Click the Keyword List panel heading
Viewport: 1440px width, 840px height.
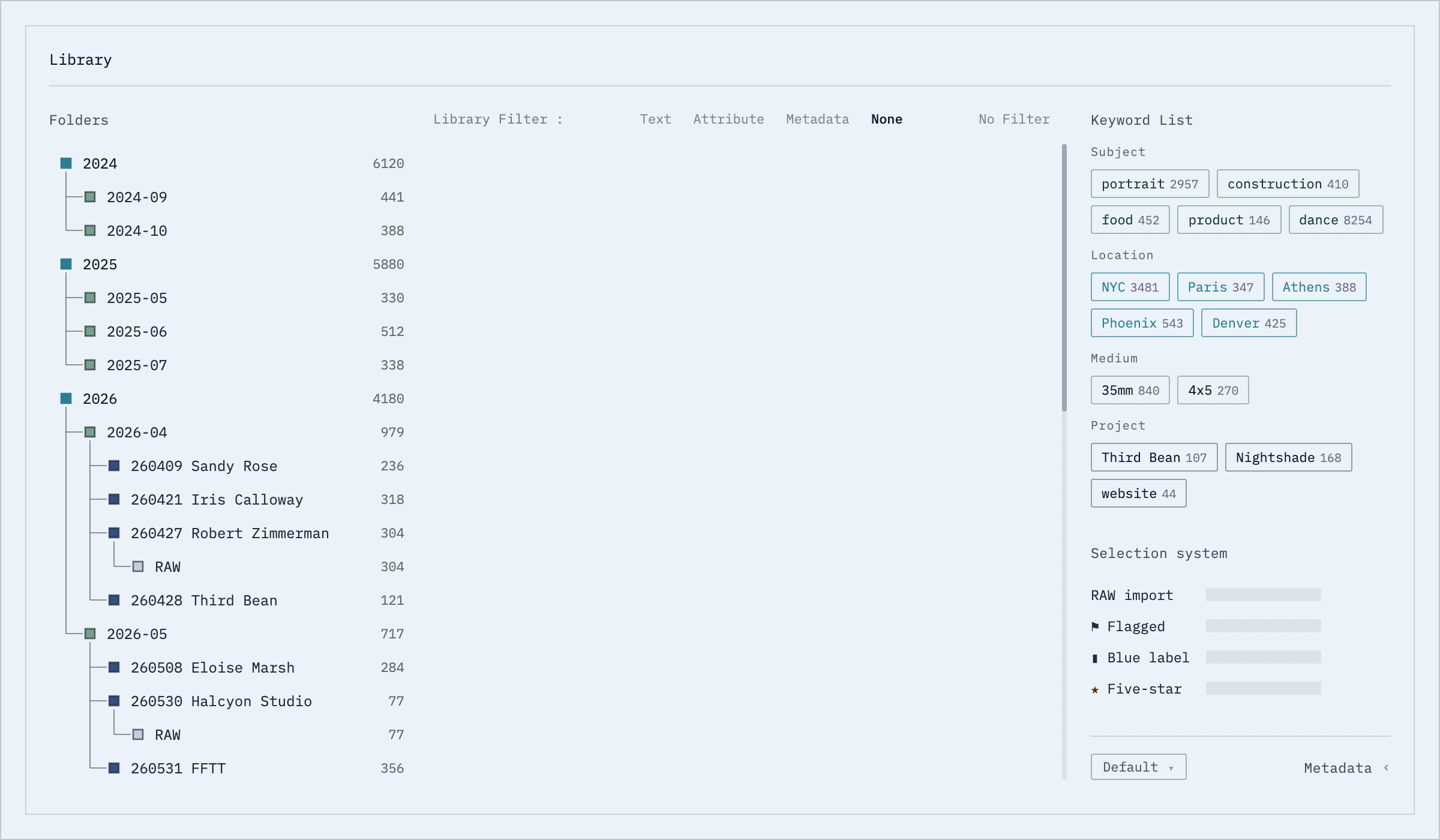coord(1142,120)
